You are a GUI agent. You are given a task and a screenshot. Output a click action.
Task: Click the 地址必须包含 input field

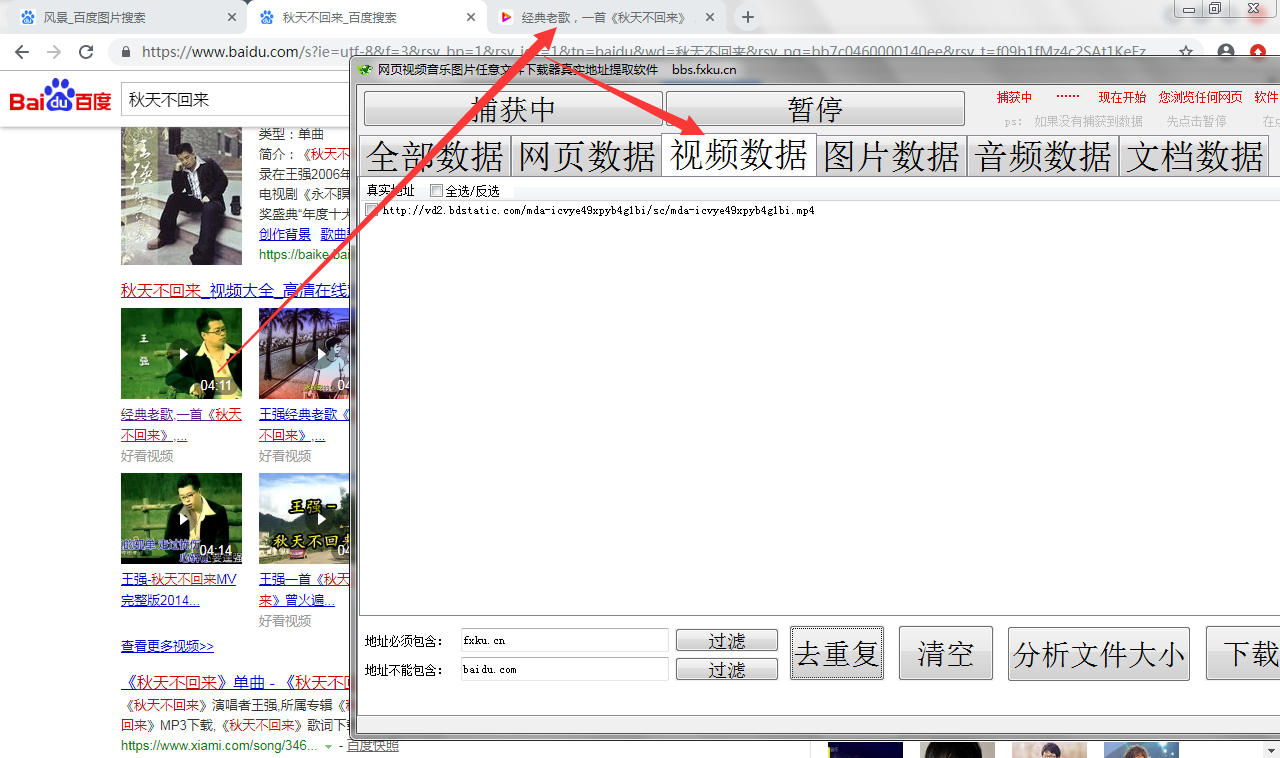pyautogui.click(x=564, y=640)
